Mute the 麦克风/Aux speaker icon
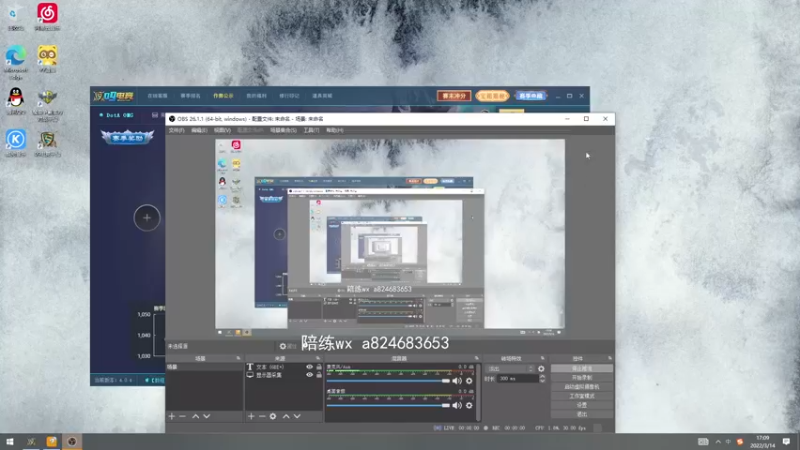This screenshot has width=800, height=450. pos(457,381)
